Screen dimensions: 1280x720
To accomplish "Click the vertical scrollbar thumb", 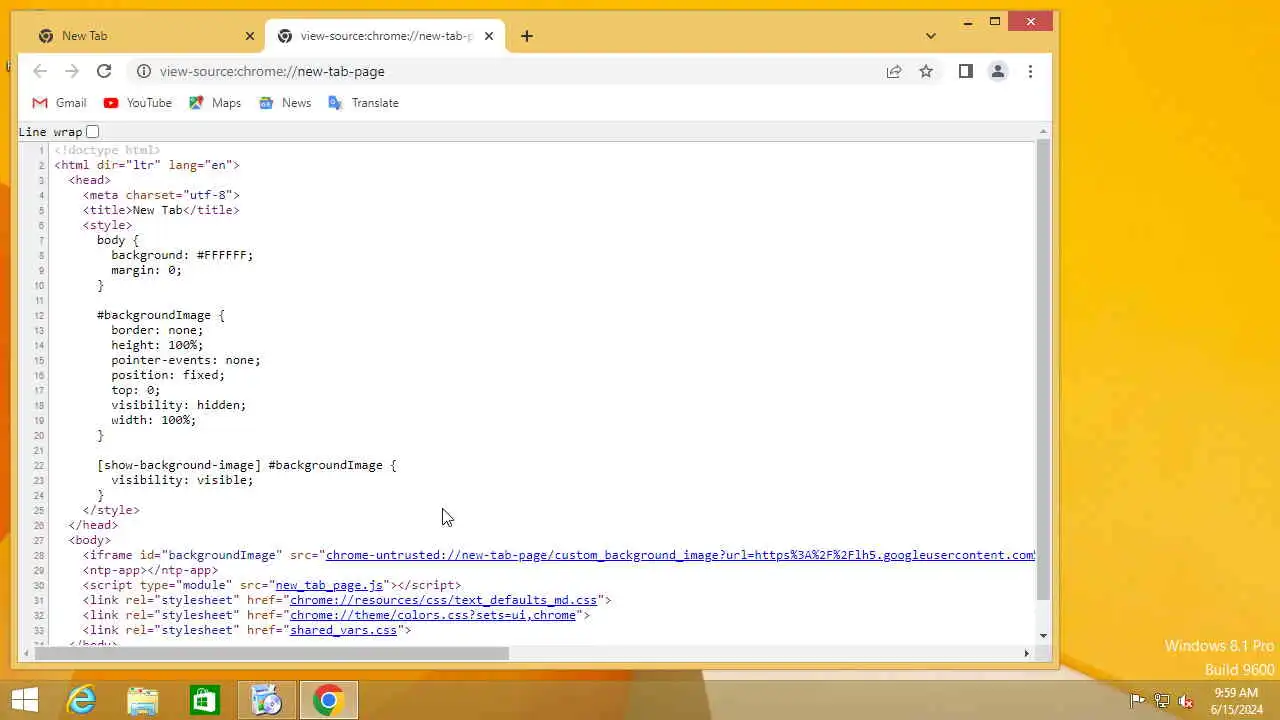I will click(1043, 369).
